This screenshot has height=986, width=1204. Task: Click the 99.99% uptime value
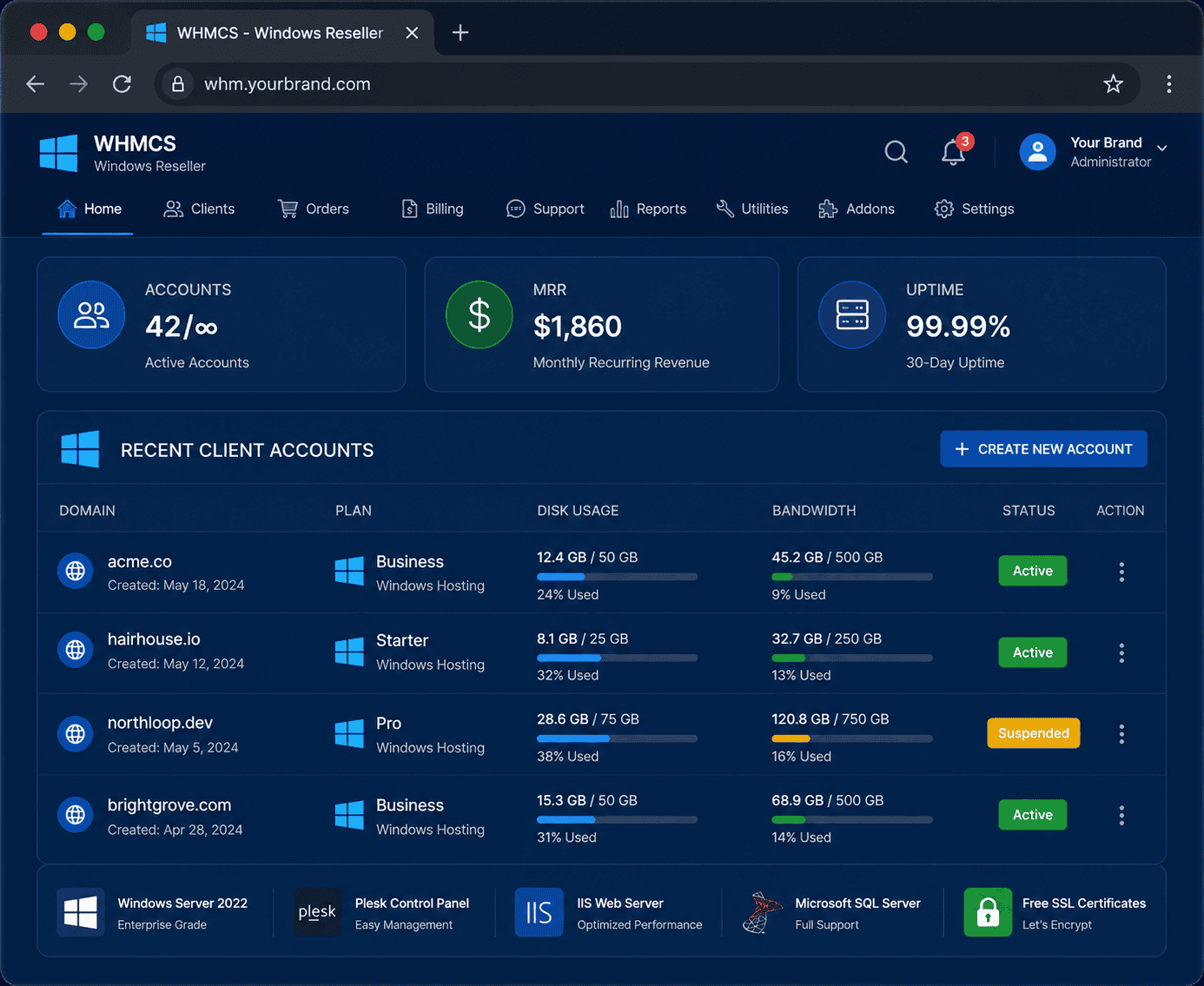click(958, 327)
